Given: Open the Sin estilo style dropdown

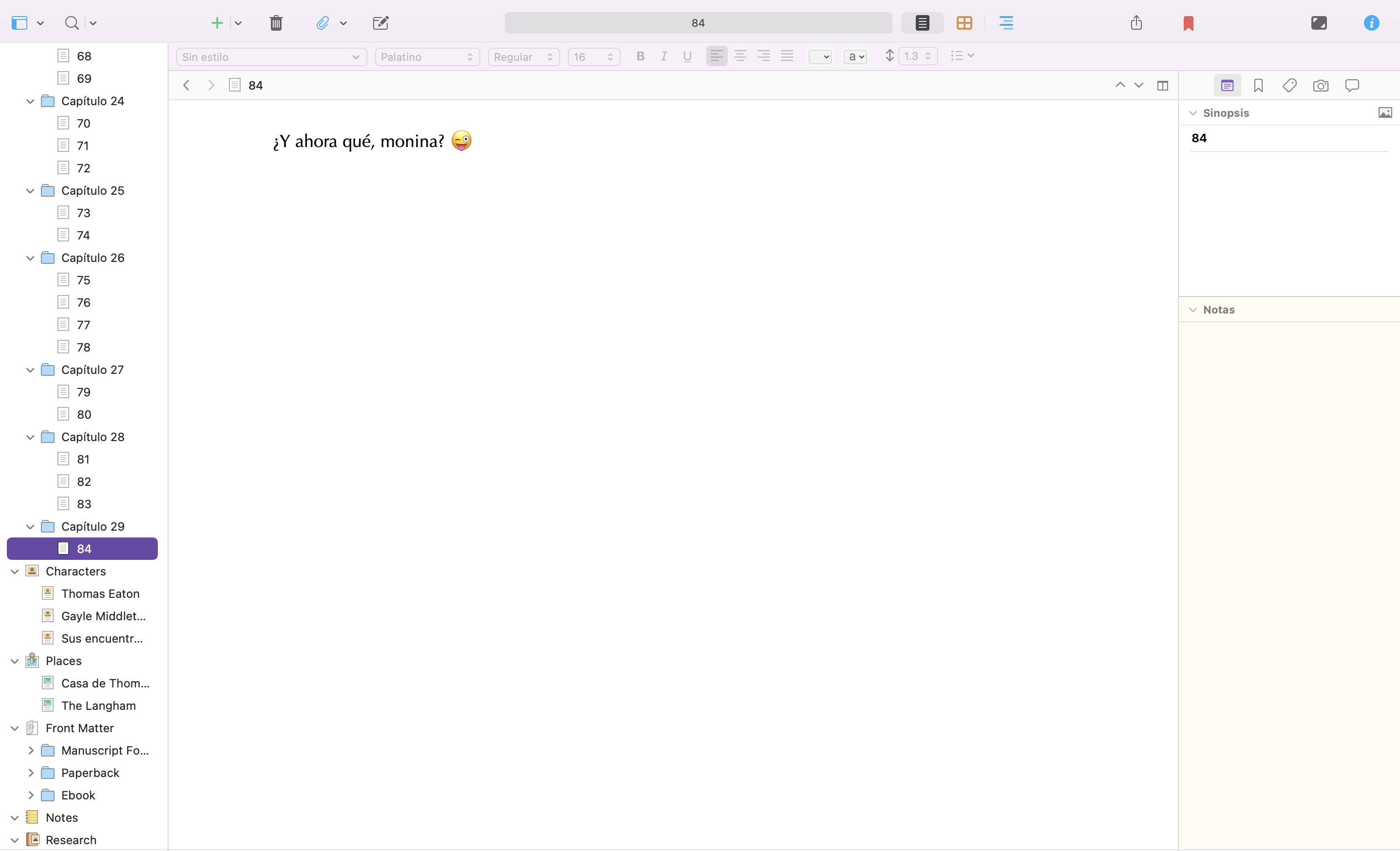Looking at the screenshot, I should pos(271,57).
